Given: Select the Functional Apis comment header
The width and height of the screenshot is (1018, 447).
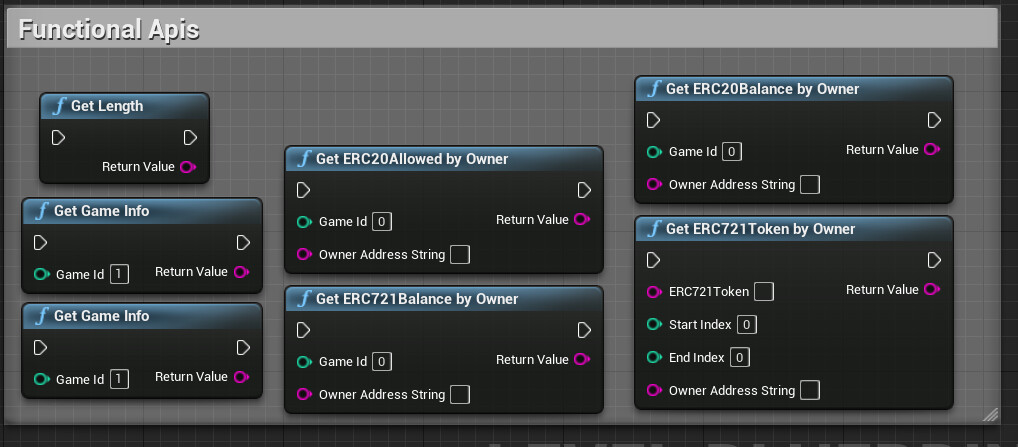Looking at the screenshot, I should [x=502, y=29].
